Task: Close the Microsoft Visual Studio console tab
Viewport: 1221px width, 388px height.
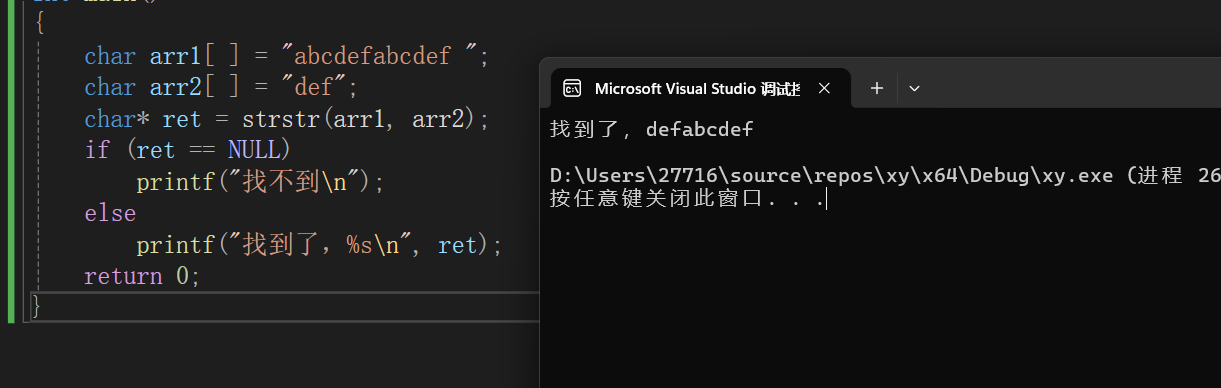Action: (x=824, y=88)
